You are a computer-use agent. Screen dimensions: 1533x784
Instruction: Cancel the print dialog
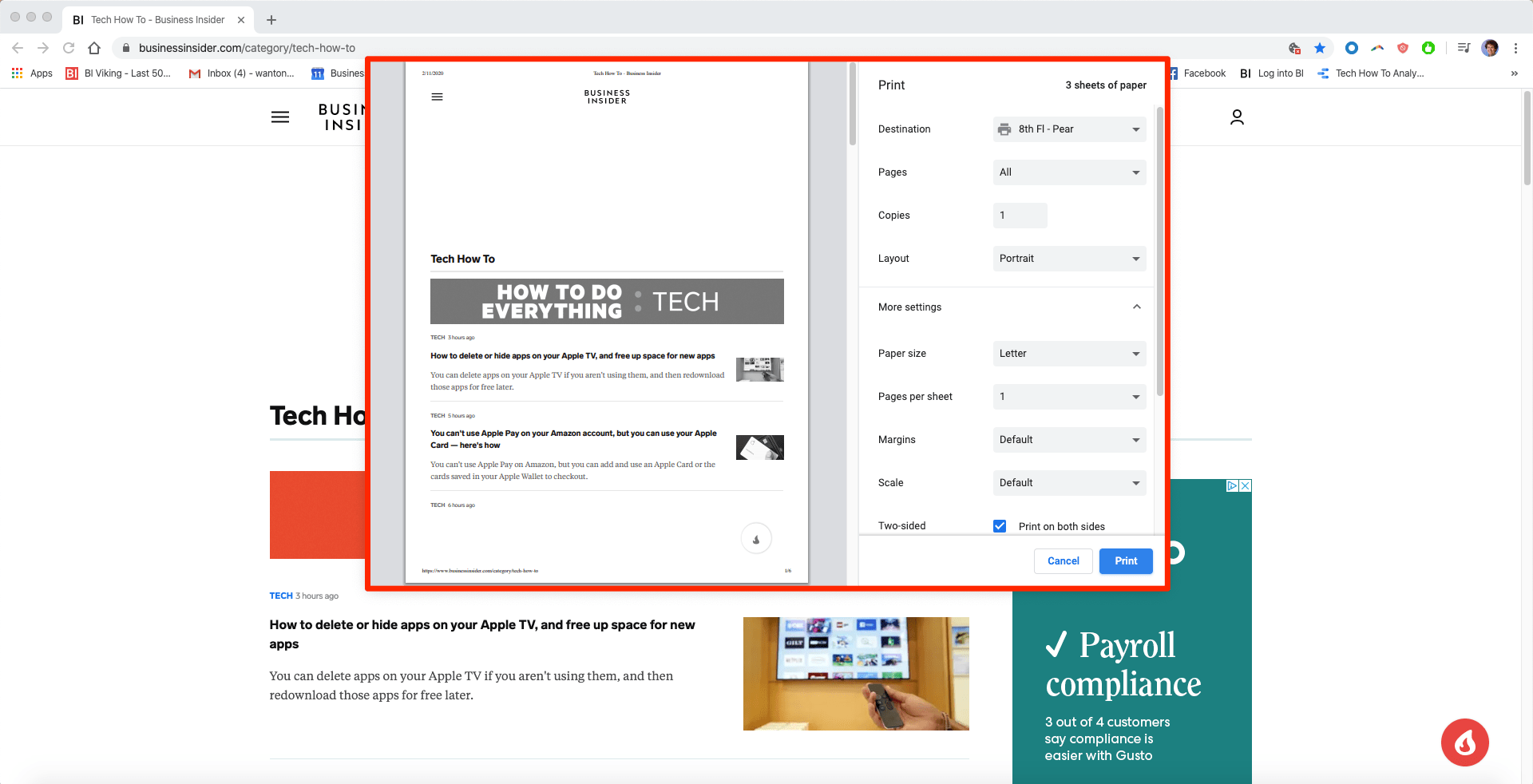[x=1063, y=561]
